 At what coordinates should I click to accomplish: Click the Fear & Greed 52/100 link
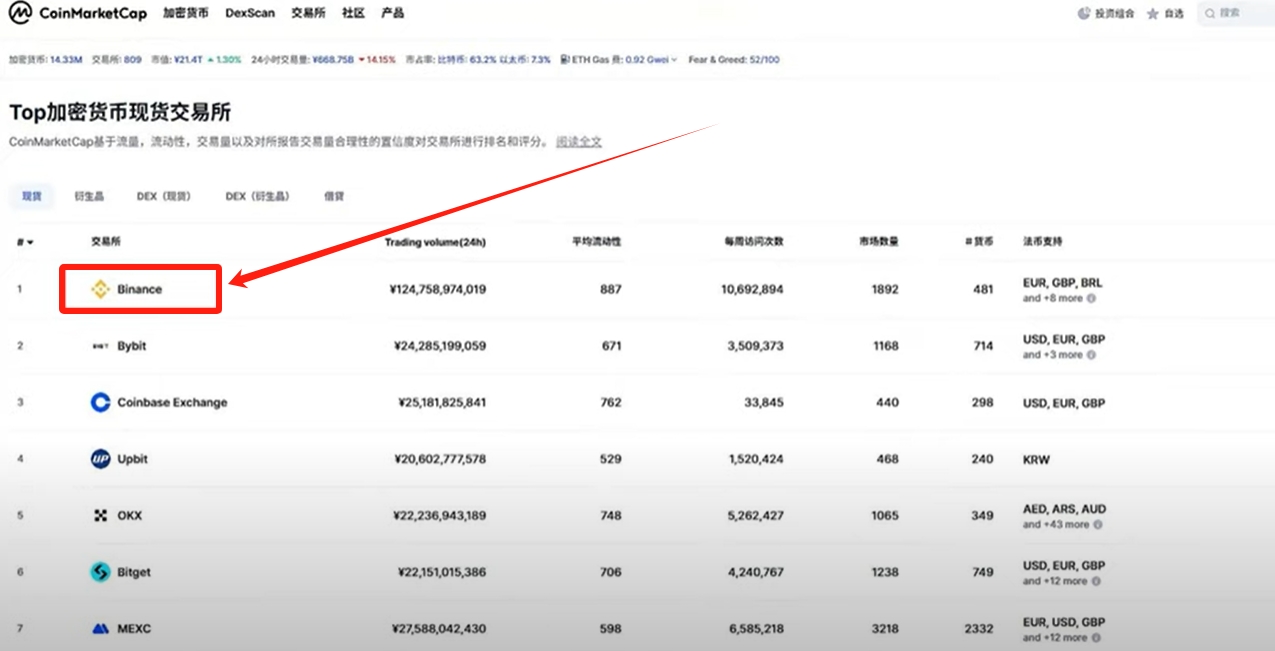click(x=735, y=60)
